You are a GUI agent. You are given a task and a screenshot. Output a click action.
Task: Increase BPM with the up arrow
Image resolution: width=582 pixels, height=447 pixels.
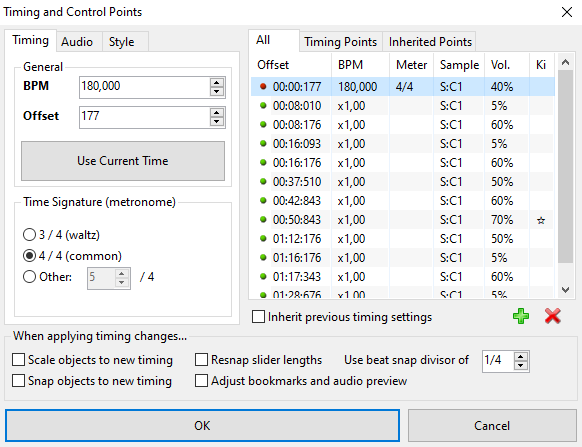[217, 83]
